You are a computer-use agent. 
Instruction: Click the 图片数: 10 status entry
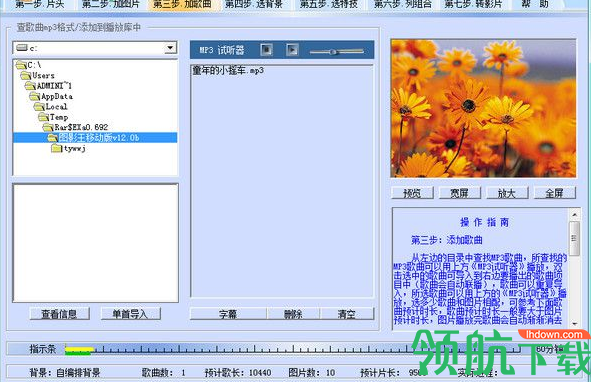click(x=312, y=373)
